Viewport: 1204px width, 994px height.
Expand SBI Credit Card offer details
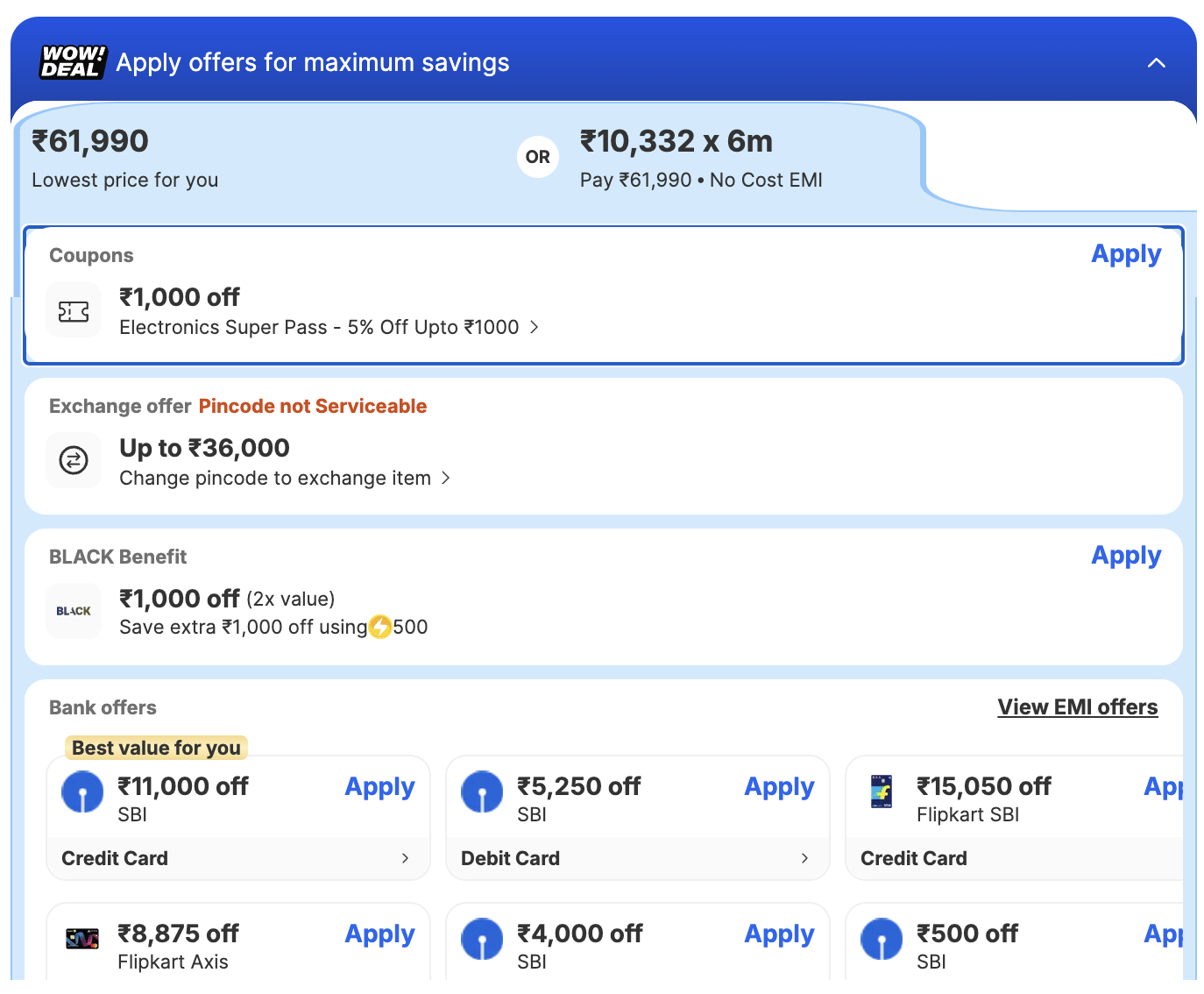(x=405, y=858)
